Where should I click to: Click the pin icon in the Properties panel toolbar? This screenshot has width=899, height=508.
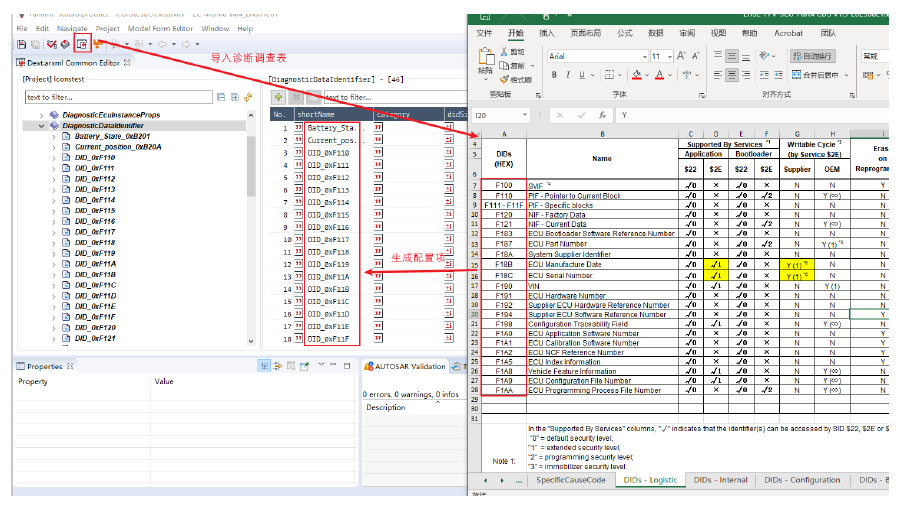304,366
